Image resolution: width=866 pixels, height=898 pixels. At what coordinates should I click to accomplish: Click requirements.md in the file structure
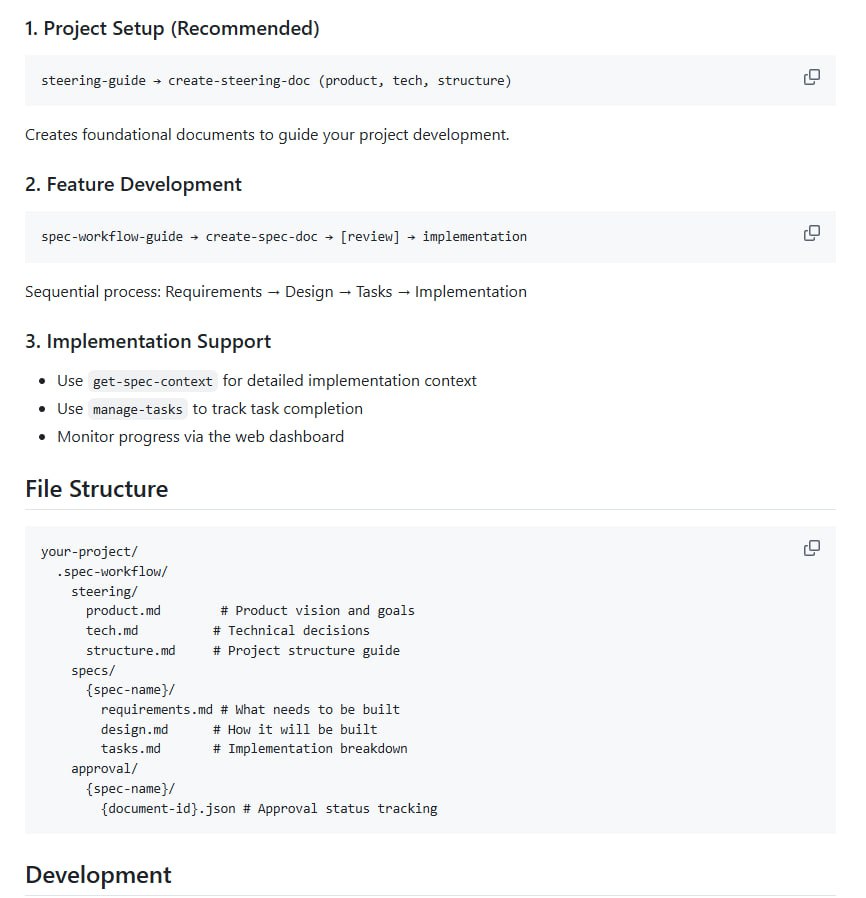click(156, 710)
